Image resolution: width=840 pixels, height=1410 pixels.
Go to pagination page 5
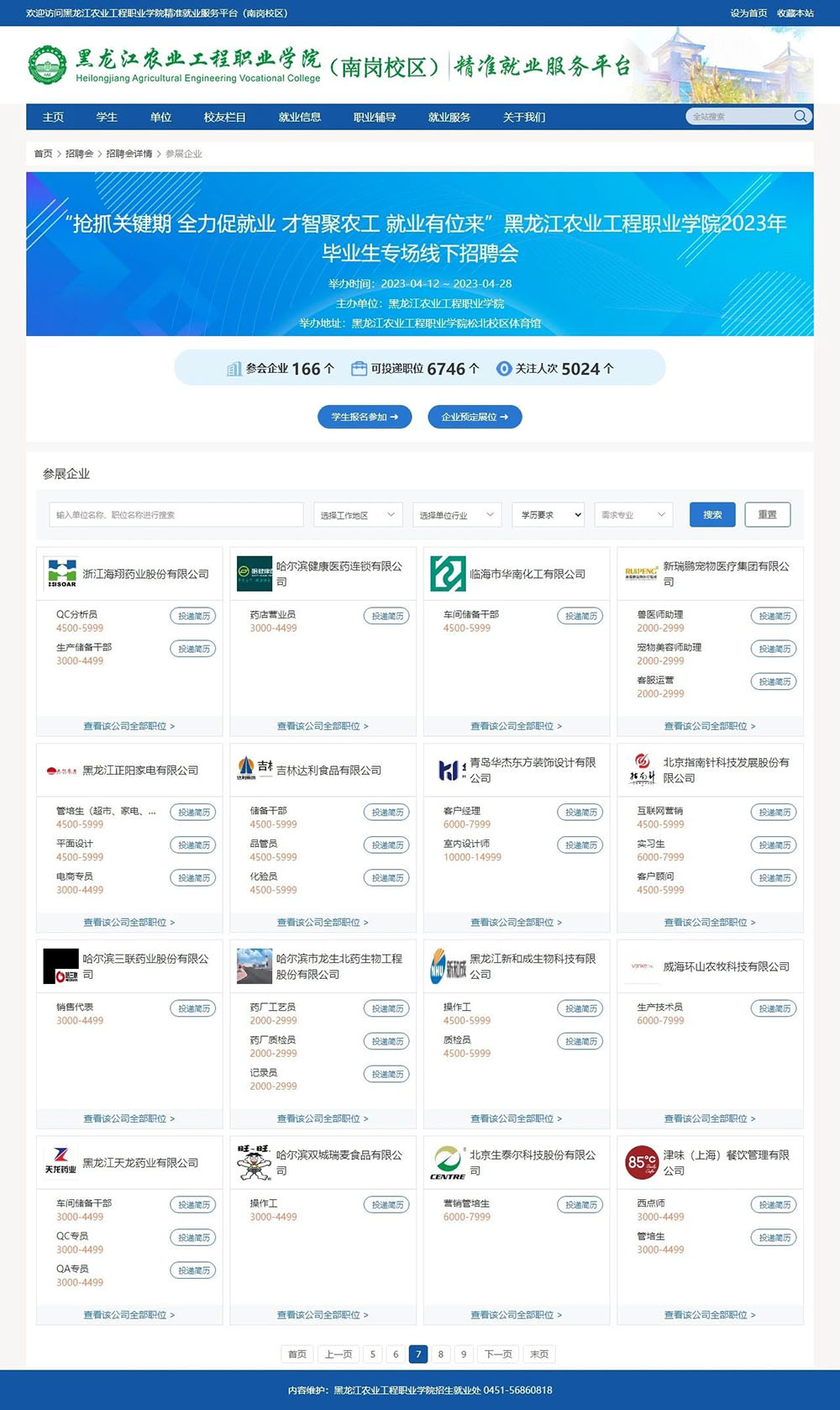(373, 1354)
